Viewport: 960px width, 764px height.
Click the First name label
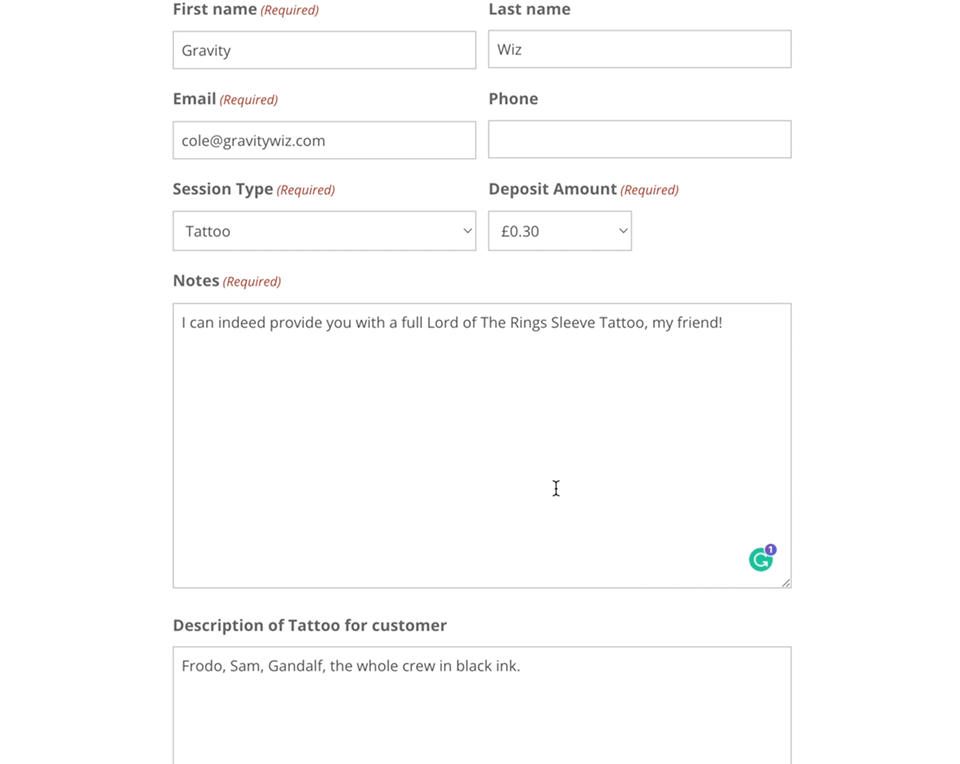215,9
